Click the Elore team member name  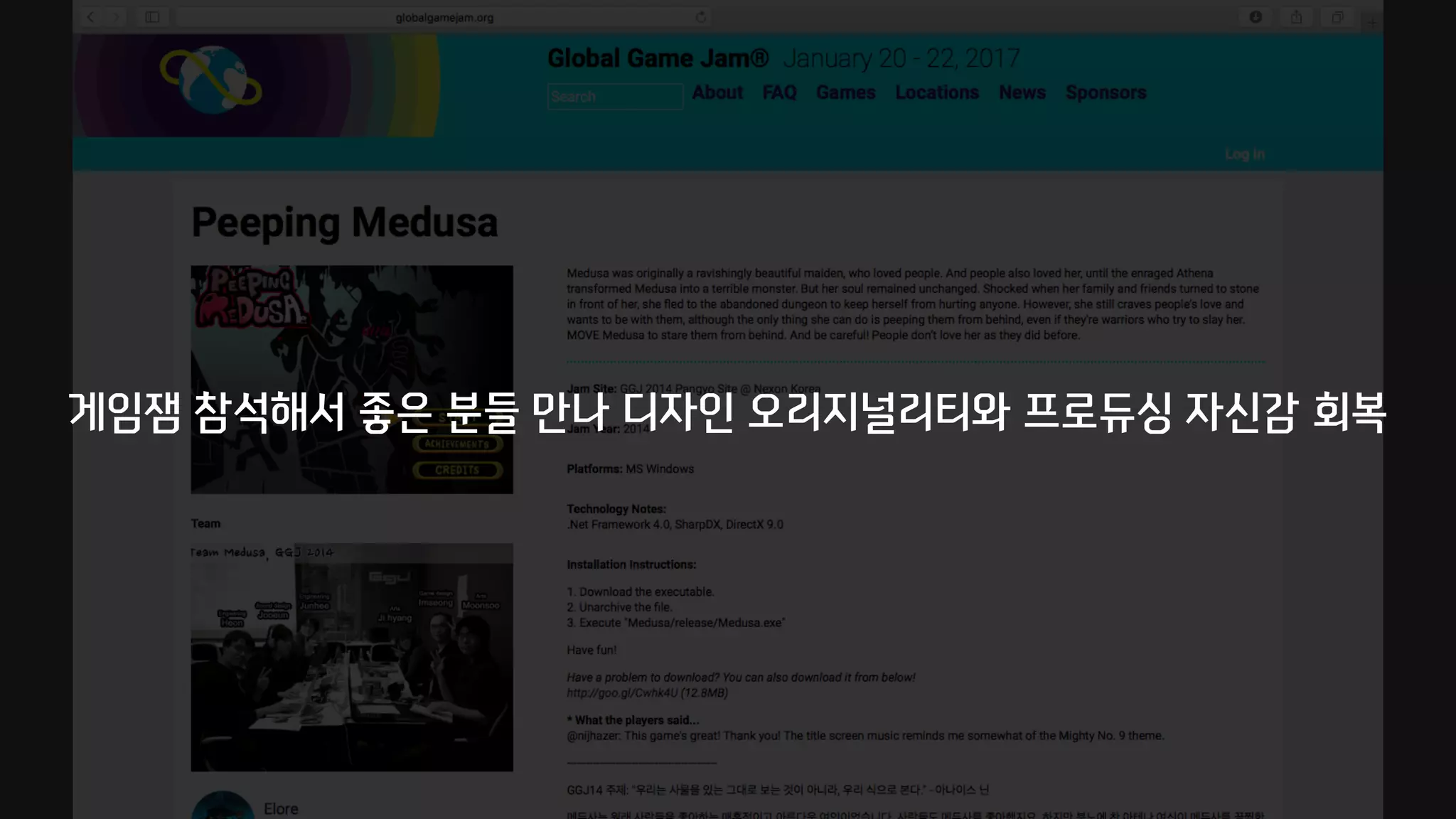pyautogui.click(x=281, y=809)
